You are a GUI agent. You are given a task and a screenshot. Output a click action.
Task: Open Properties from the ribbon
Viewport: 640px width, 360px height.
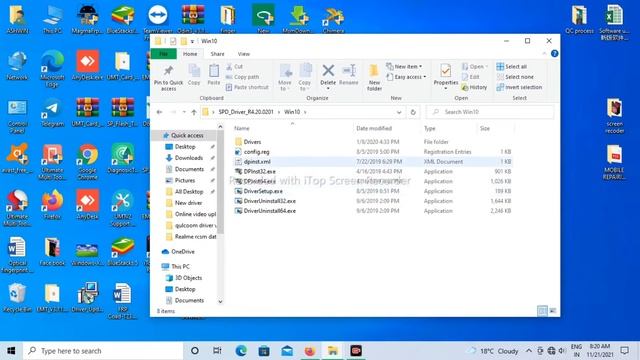click(445, 77)
